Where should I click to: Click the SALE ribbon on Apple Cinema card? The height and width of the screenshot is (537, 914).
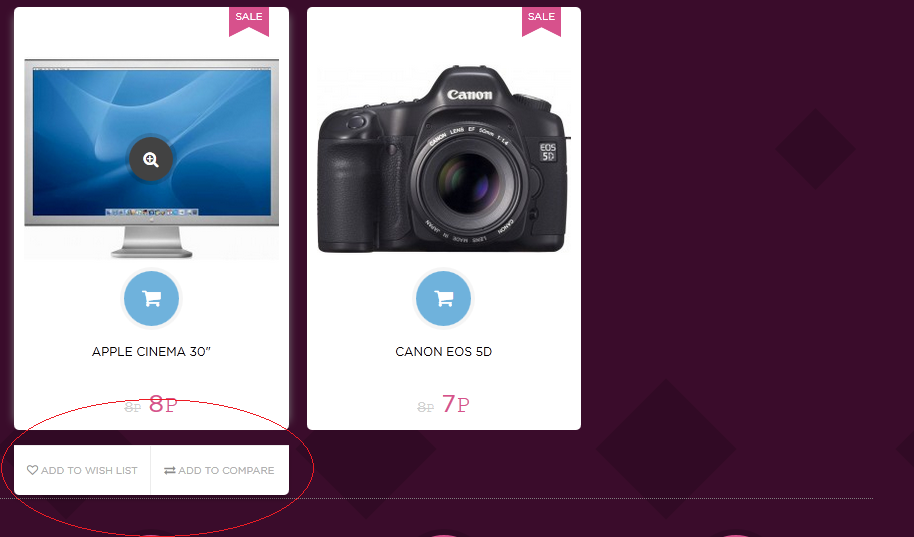click(249, 22)
